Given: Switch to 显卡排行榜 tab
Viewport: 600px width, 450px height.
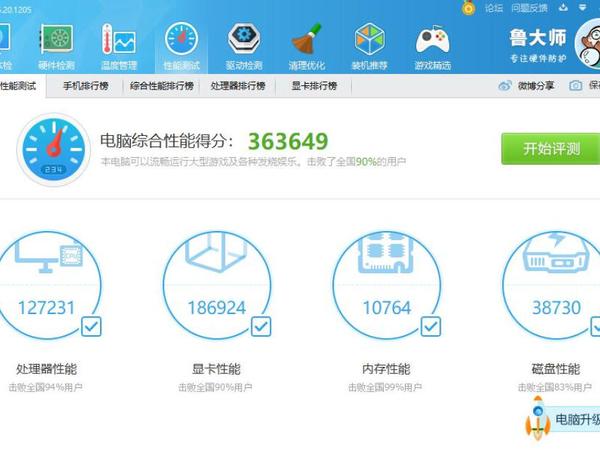Looking at the screenshot, I should [x=314, y=86].
